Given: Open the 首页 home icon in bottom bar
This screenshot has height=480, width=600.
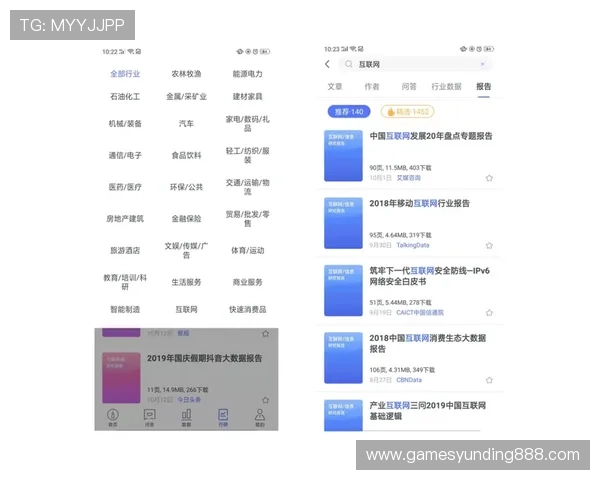Looking at the screenshot, I should 113,418.
